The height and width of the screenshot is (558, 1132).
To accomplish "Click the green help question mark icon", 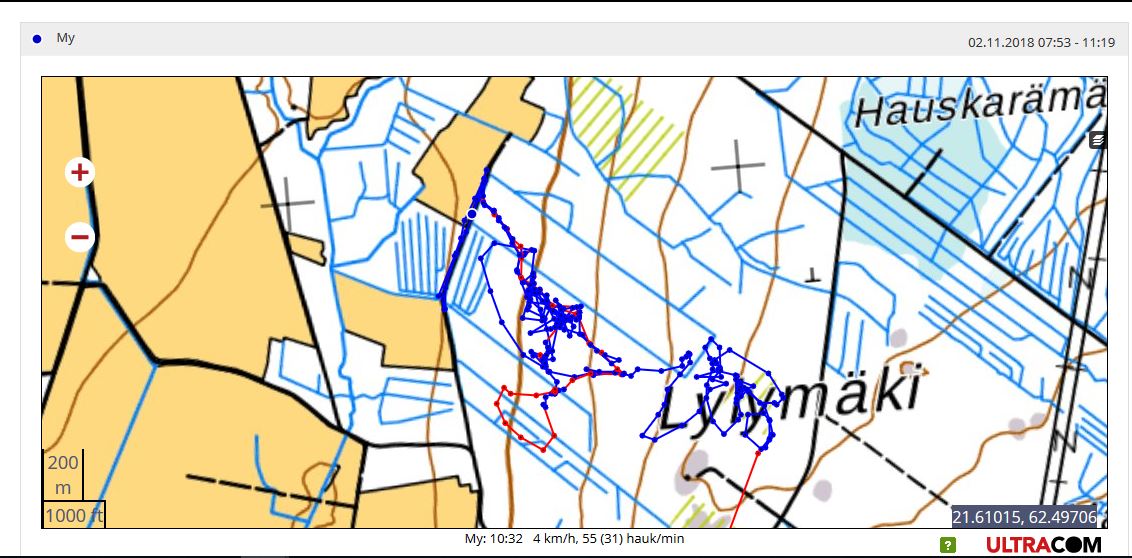I will [x=948, y=545].
